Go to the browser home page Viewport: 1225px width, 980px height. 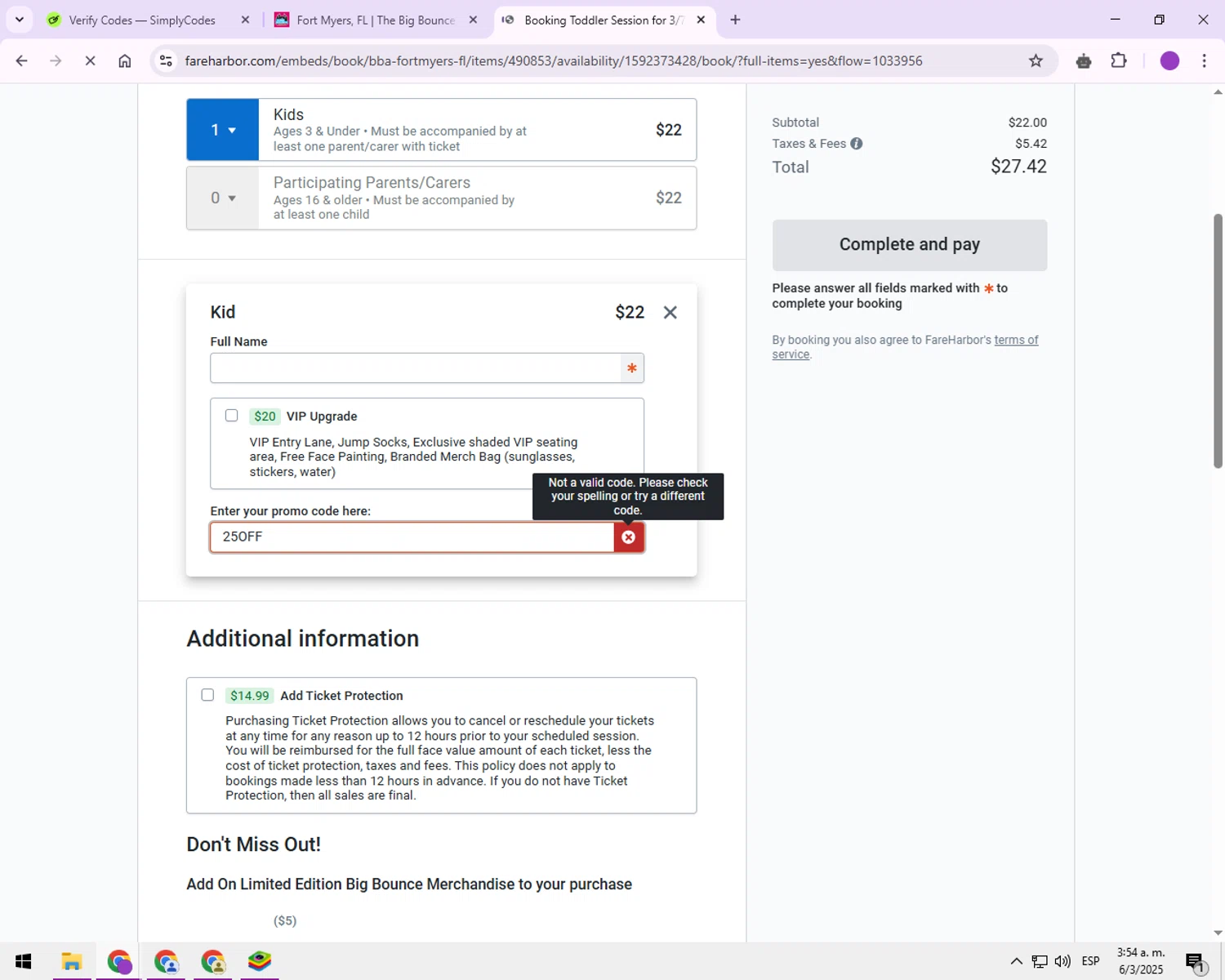125,60
